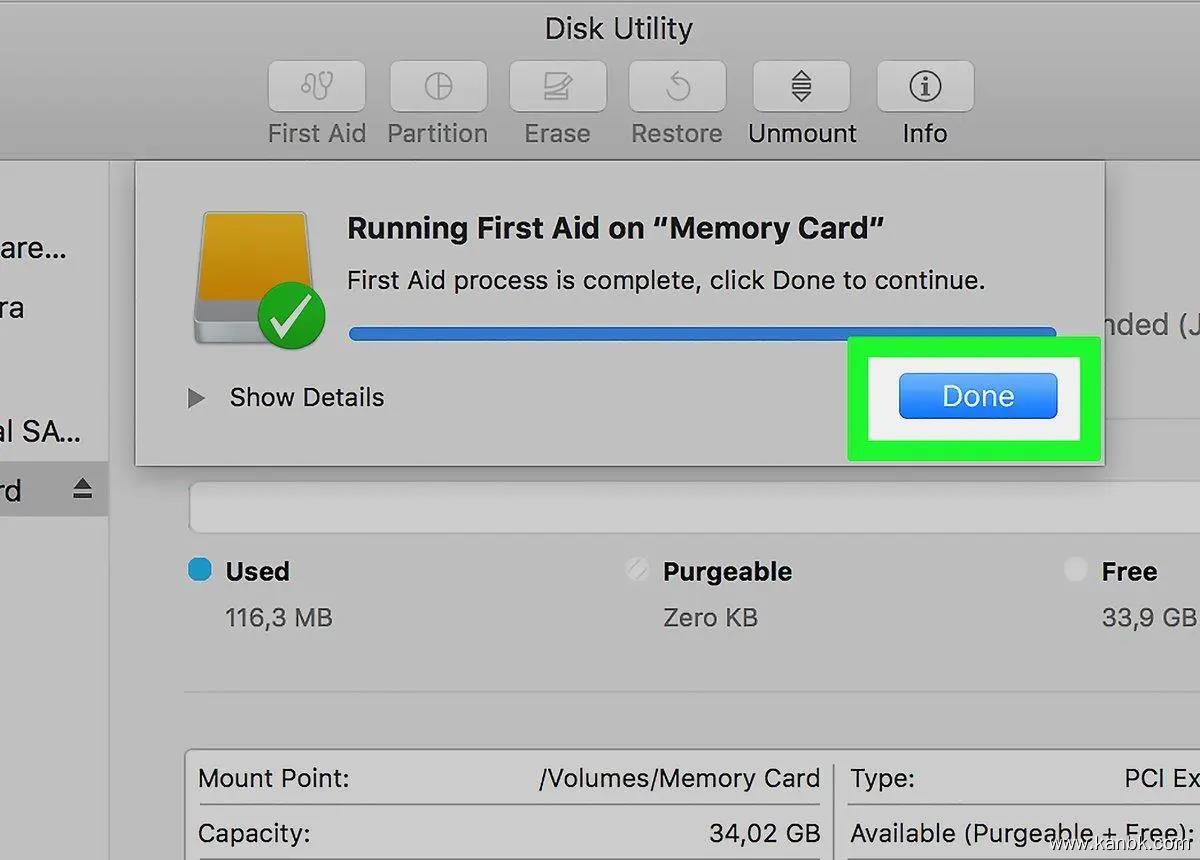1200x860 pixels.
Task: Click the blue Done button
Action: (977, 396)
